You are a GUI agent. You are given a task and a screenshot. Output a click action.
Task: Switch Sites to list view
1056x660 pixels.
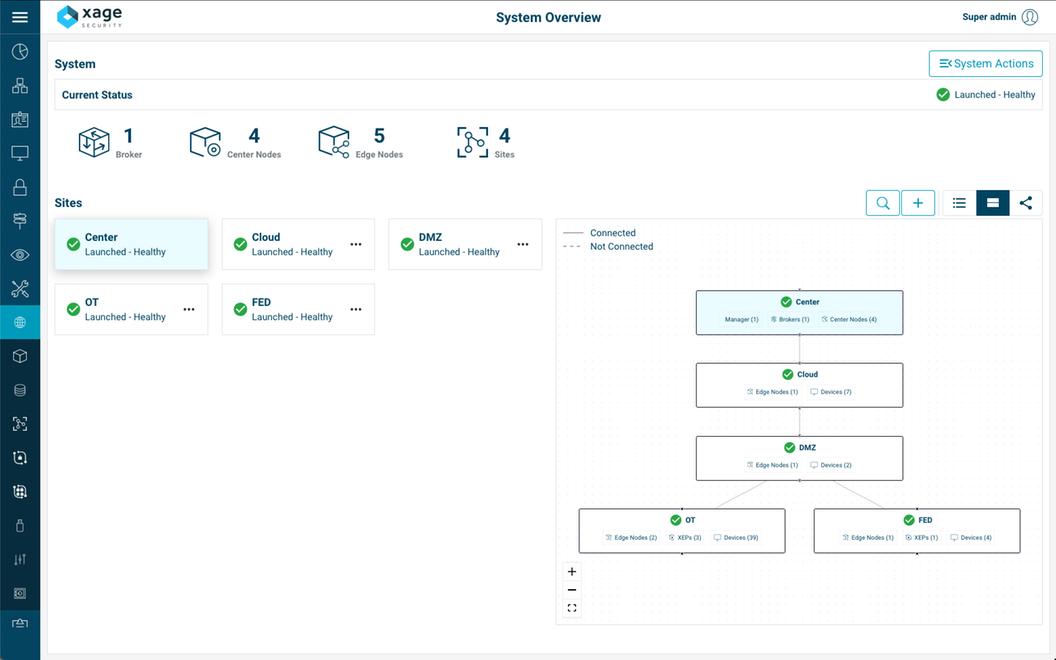pyautogui.click(x=959, y=203)
